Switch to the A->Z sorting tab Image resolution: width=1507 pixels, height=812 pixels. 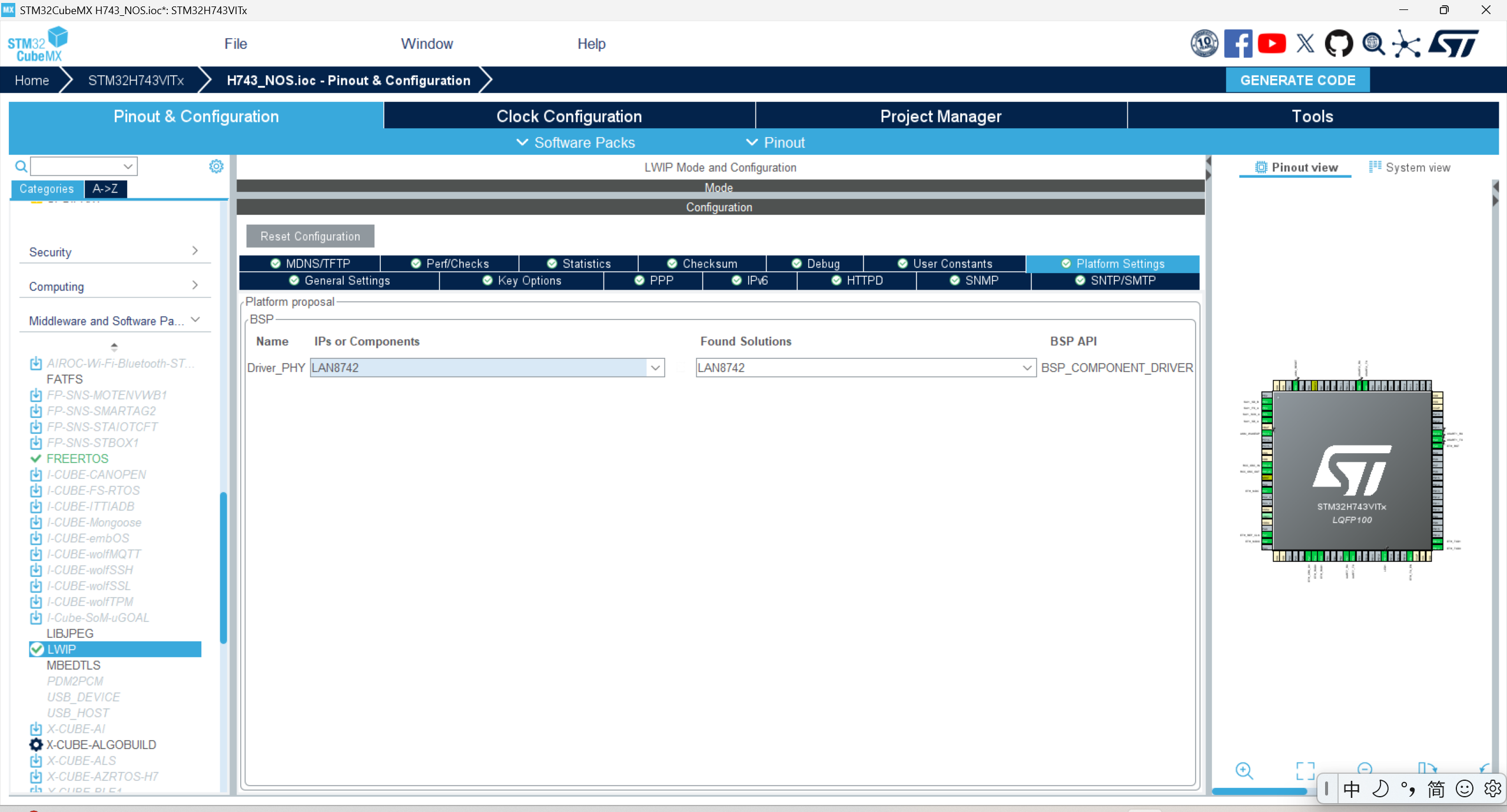click(x=105, y=189)
